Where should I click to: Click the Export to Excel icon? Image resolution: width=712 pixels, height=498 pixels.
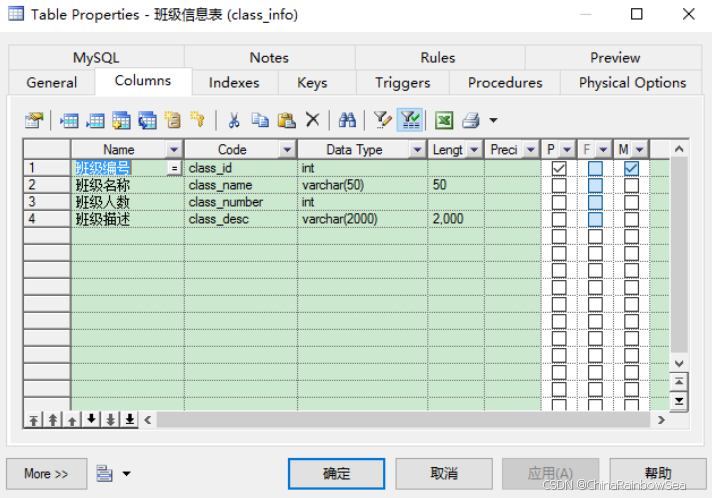443,121
